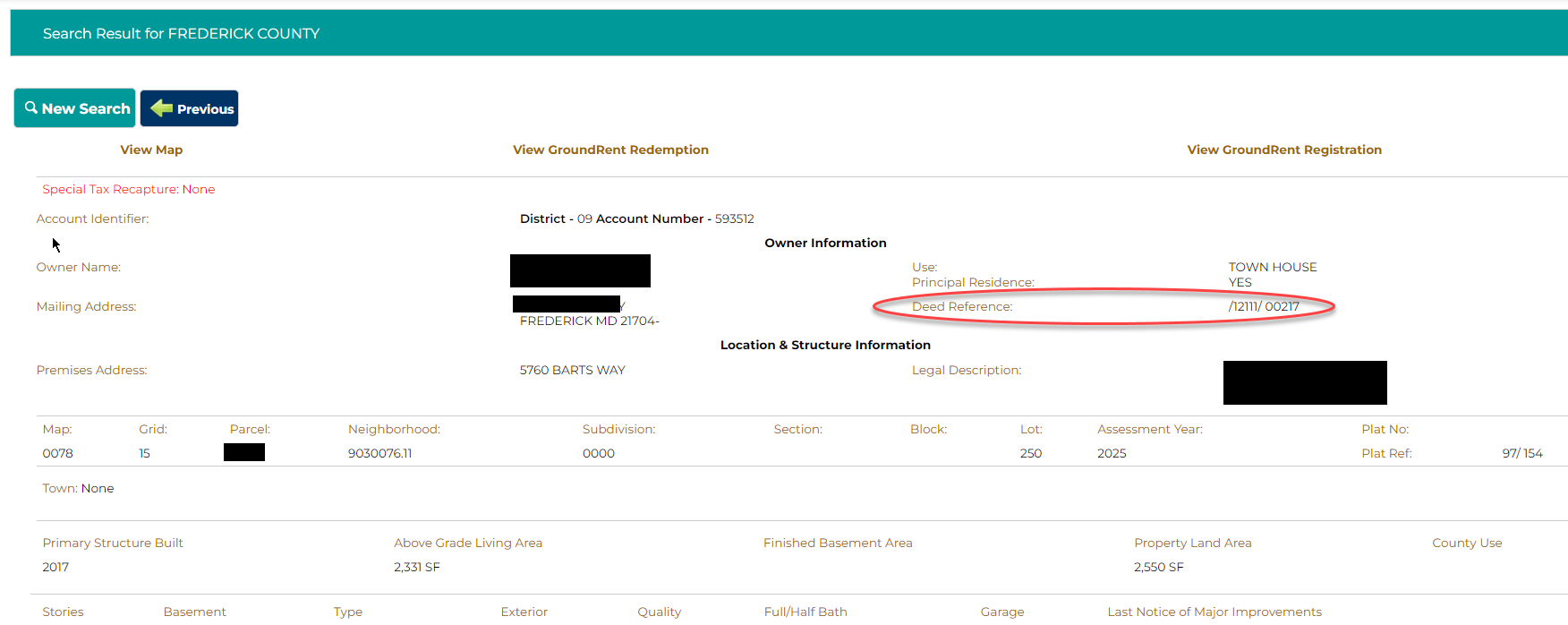Click the TOWN HOUSE use value
The width and height of the screenshot is (1568, 625).
(1272, 267)
